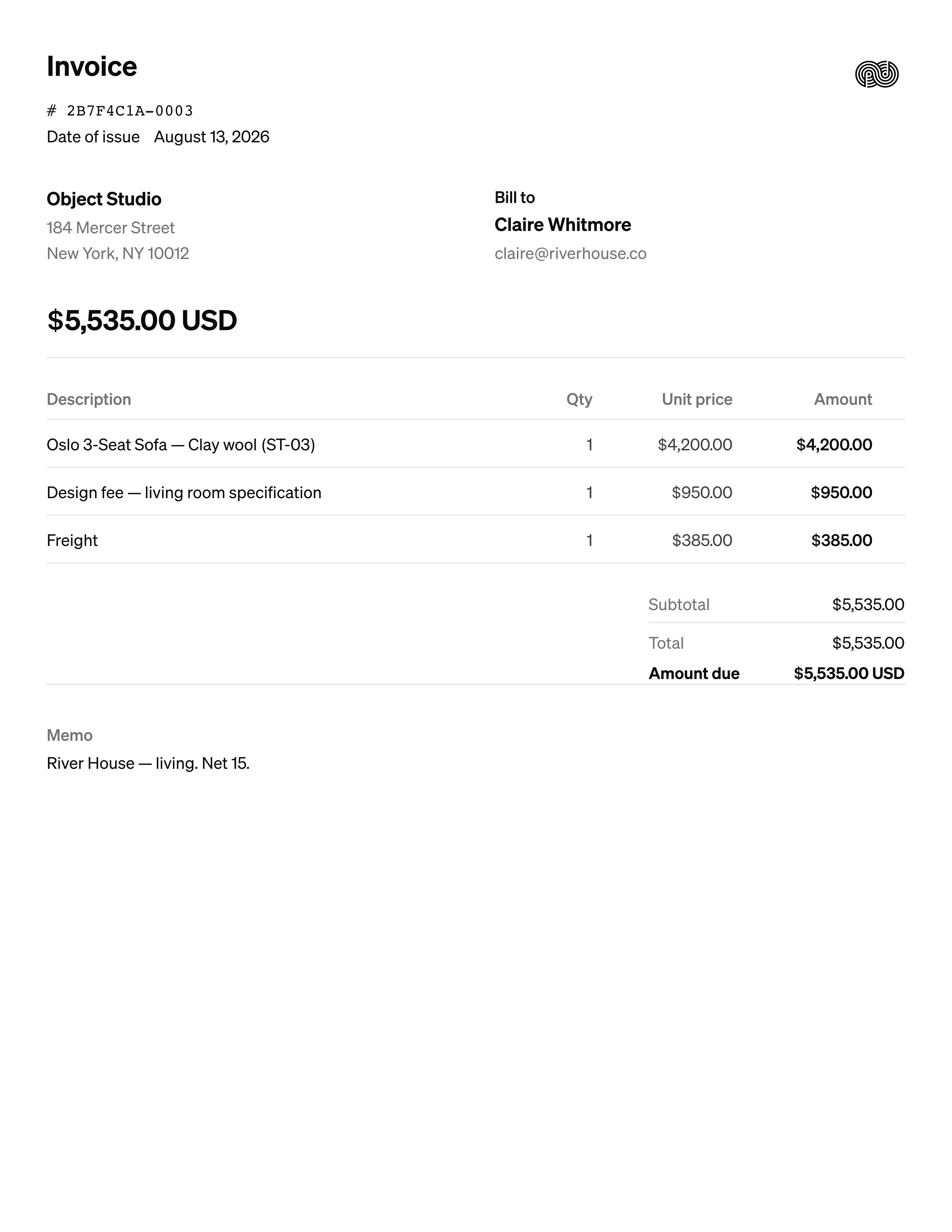The height and width of the screenshot is (1232, 952).
Task: Click the $950.00 amount in bold
Action: [x=841, y=492]
